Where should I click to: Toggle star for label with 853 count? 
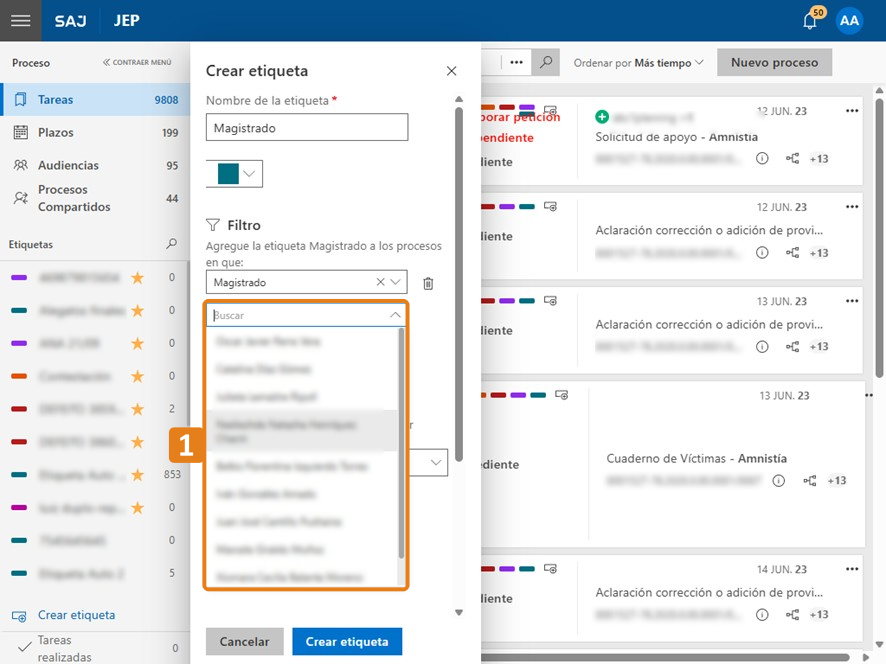pos(138,475)
